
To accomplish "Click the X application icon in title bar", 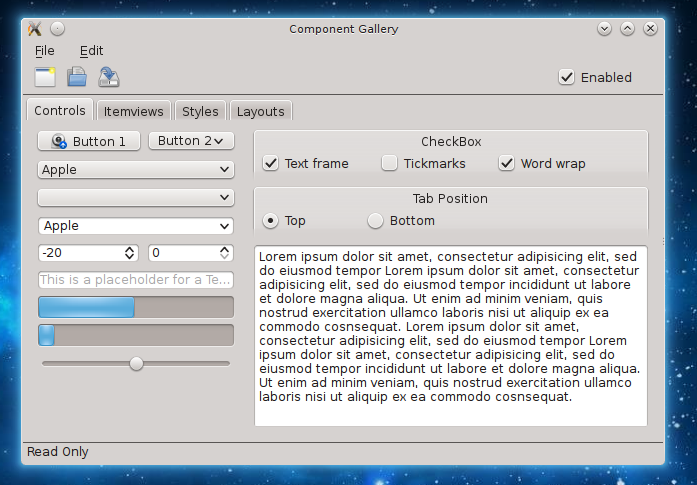I will tap(35, 29).
